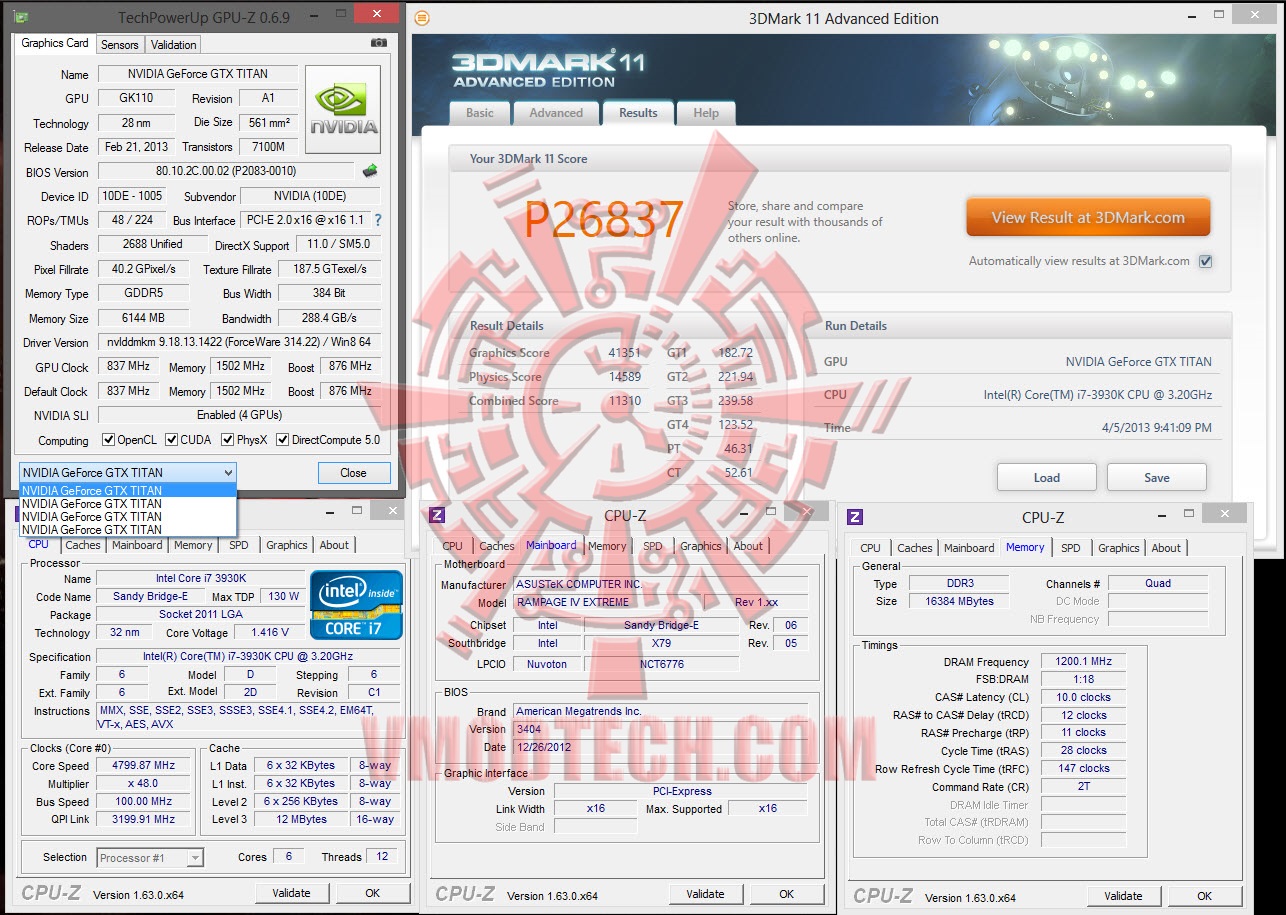Screen dimensions: 1286x915
Task: Click the NVIDIA logo in GPU-Z
Action: [x=343, y=109]
